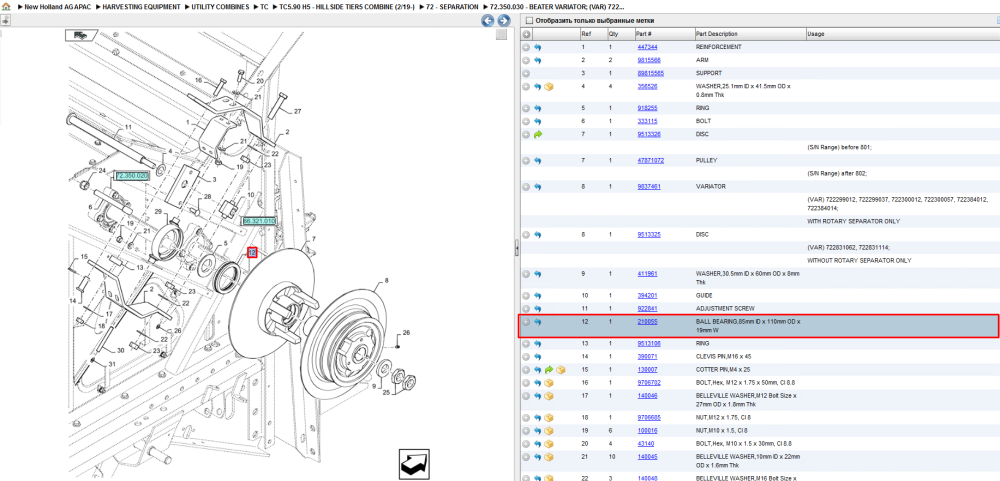The image size is (1000, 481).
Task: Click the add-all circle icon in table header
Action: click(x=526, y=34)
